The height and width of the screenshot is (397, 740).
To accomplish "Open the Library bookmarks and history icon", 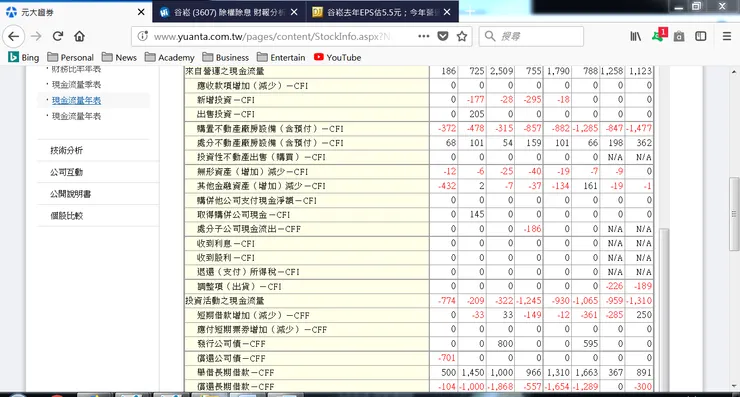I will point(636,36).
